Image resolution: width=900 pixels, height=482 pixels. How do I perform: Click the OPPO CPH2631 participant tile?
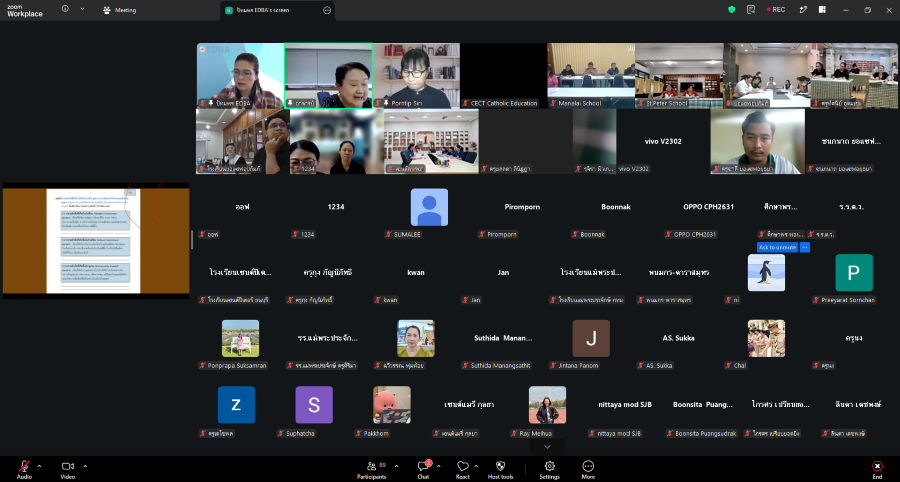pyautogui.click(x=708, y=208)
